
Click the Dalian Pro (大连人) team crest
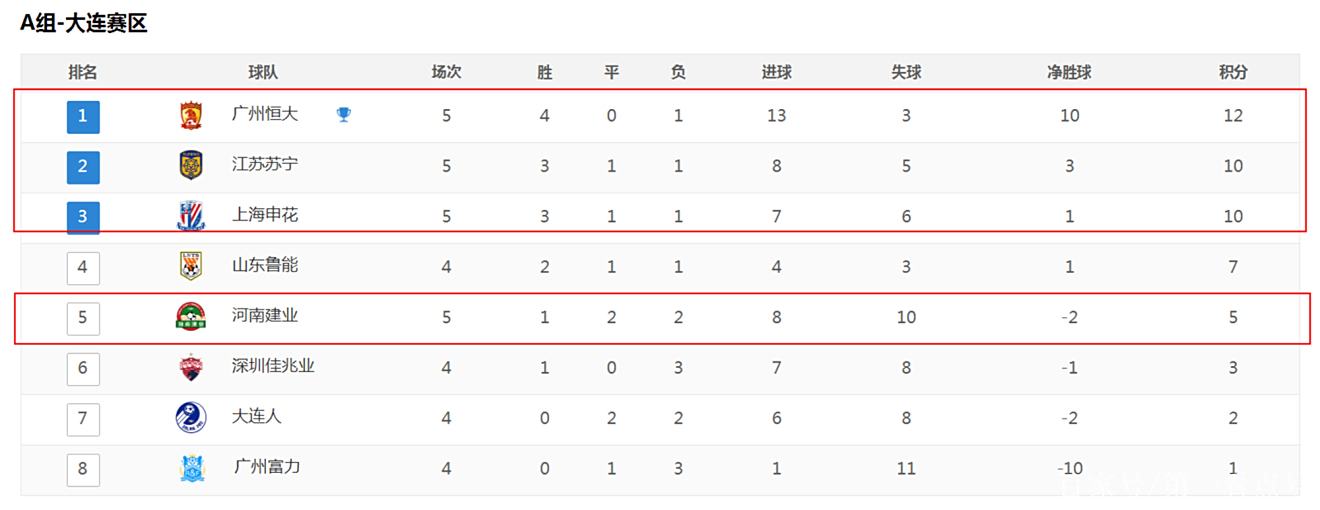191,417
